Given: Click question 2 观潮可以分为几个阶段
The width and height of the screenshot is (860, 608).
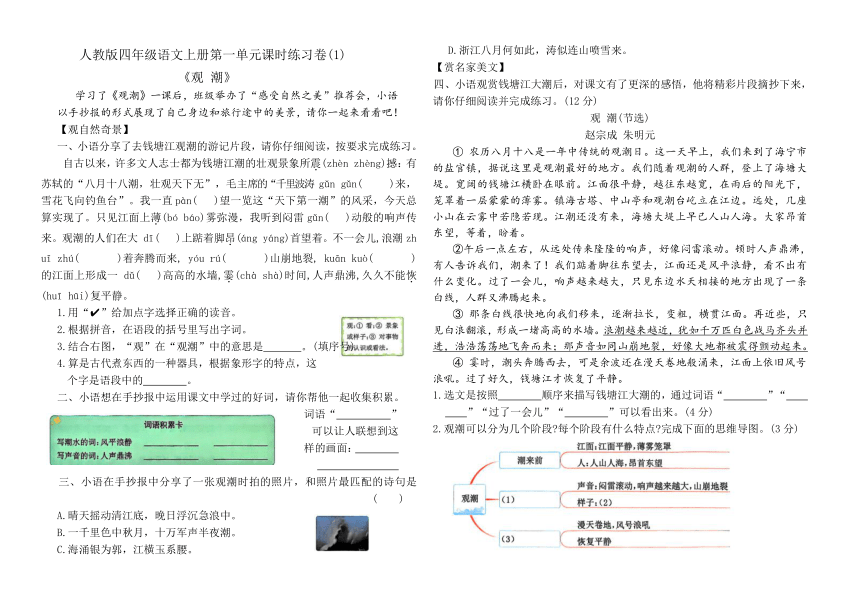Looking at the screenshot, I should (x=614, y=429).
